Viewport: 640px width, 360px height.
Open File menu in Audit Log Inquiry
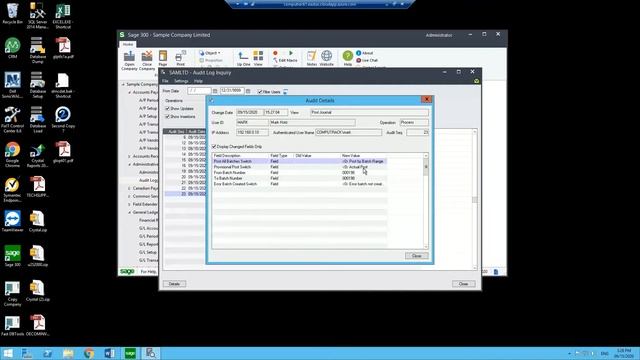click(x=165, y=81)
